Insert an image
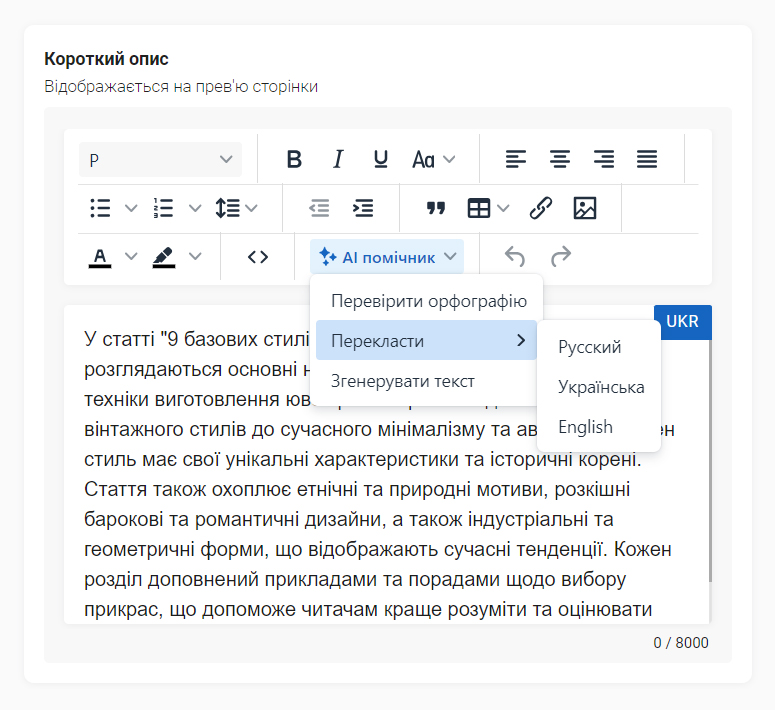This screenshot has width=775, height=710. coord(585,208)
